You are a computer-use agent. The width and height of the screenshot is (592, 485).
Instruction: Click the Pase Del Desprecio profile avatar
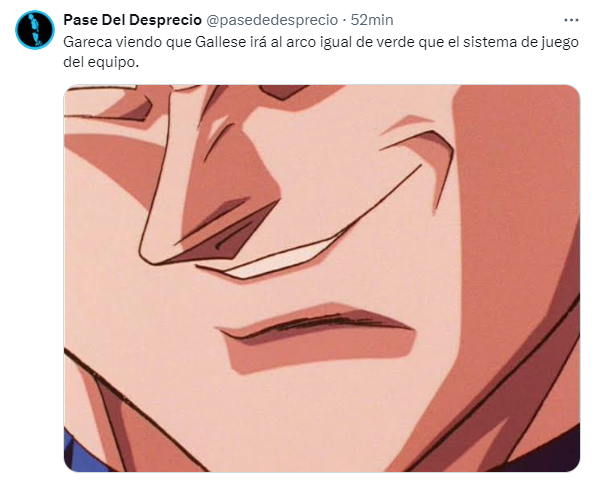35,30
